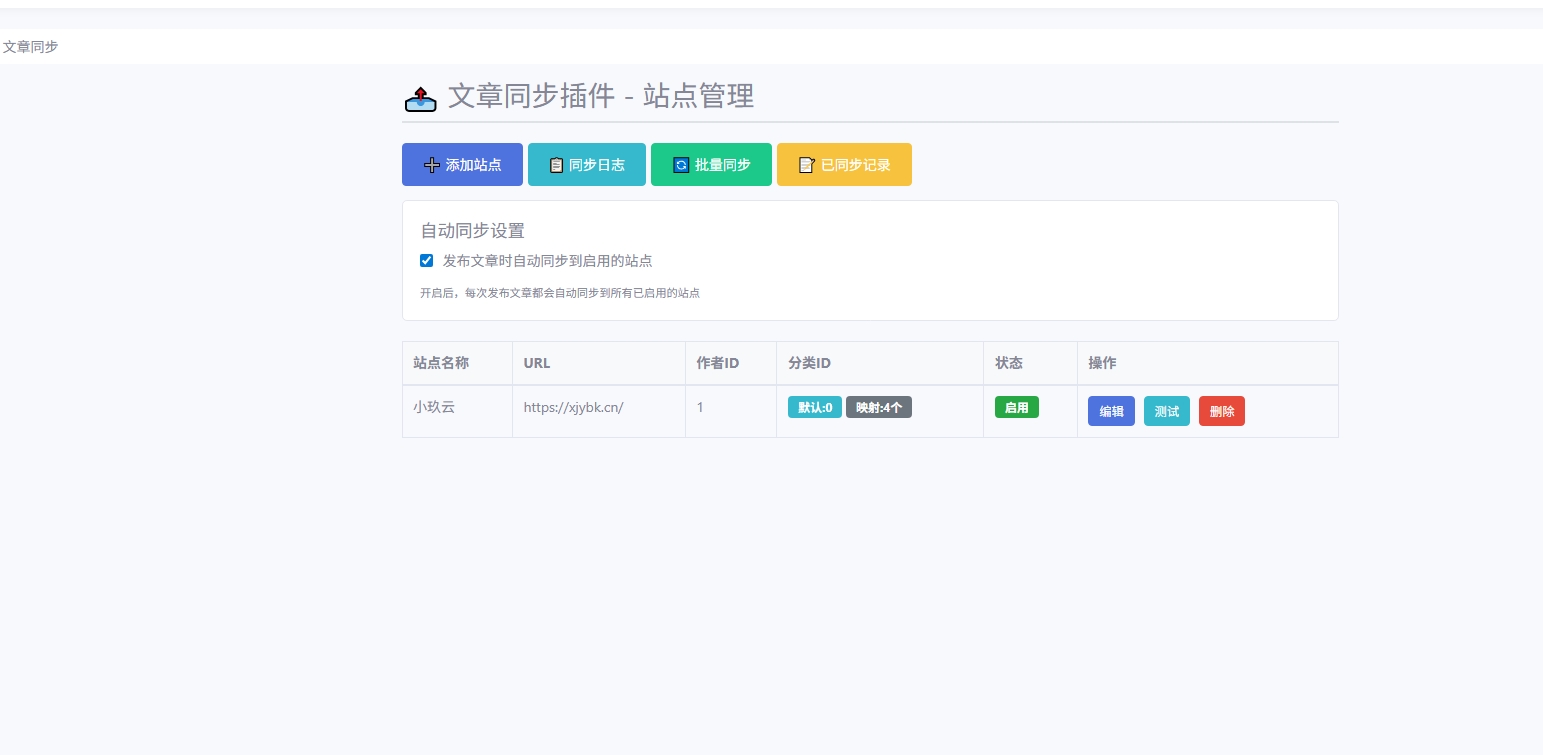Screen dimensions: 1543x755
Task: Click the sync icon on 批量同步 button
Action: [681, 164]
